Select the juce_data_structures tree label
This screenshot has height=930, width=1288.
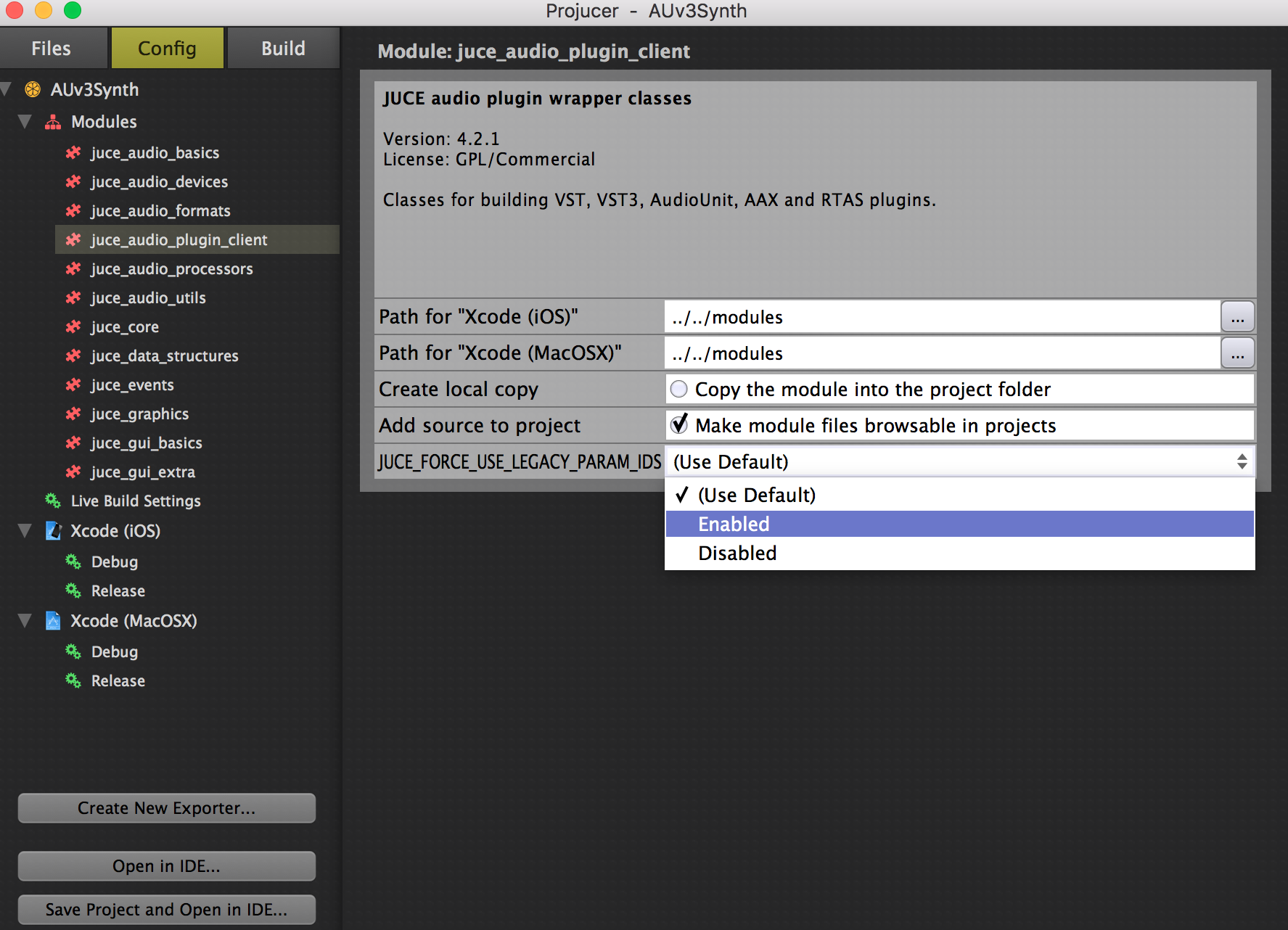point(165,355)
